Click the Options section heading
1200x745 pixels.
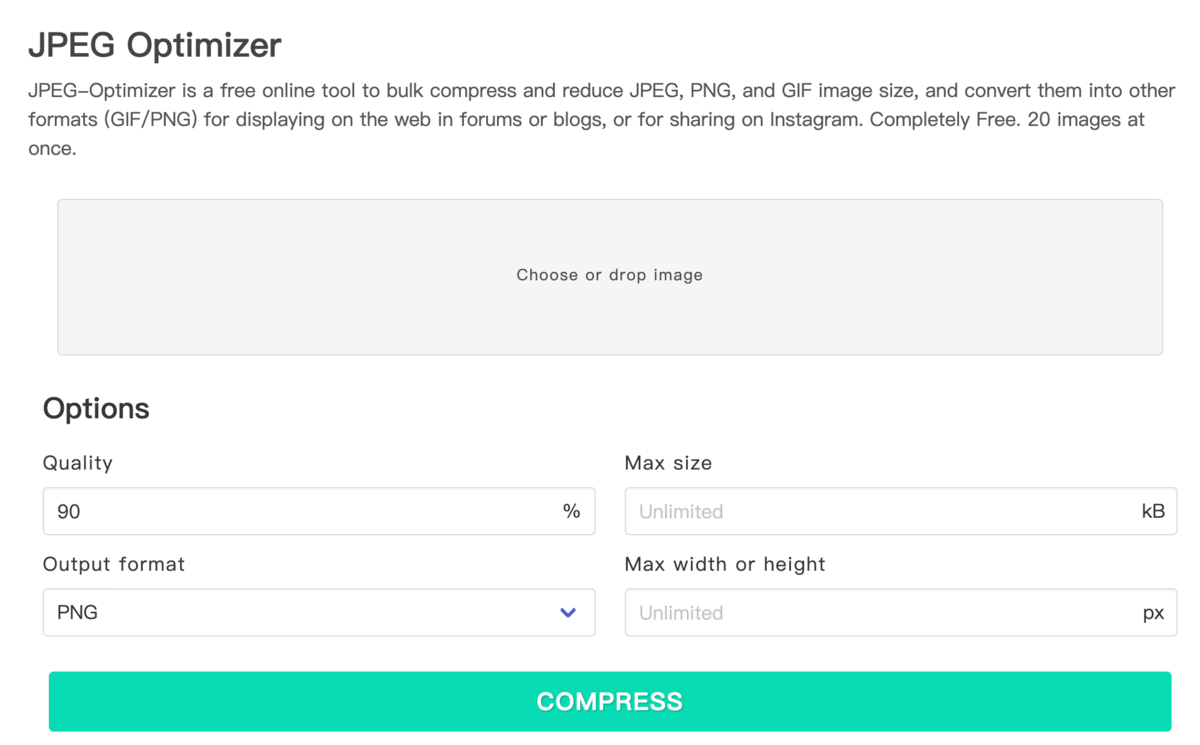pos(95,408)
